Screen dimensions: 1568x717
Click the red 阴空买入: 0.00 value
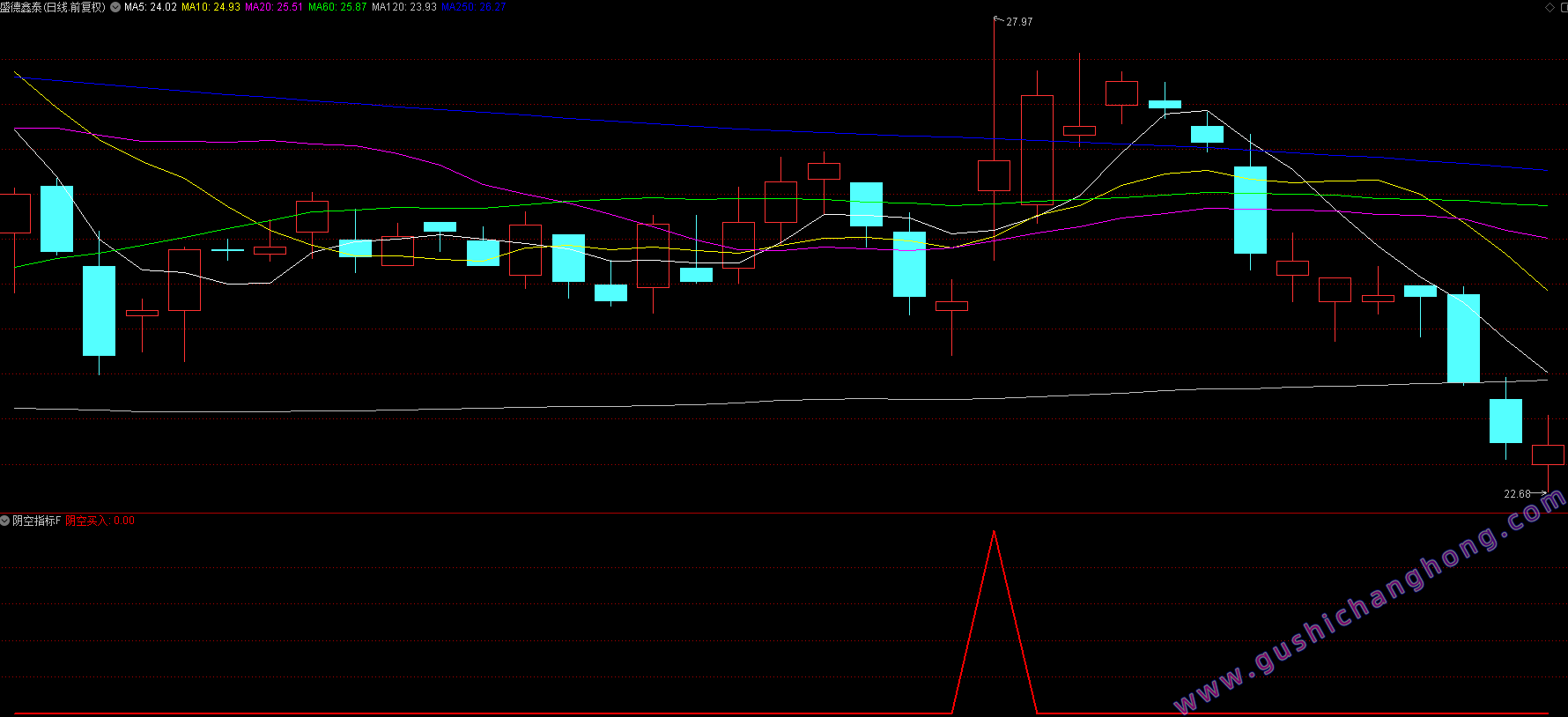[100, 521]
